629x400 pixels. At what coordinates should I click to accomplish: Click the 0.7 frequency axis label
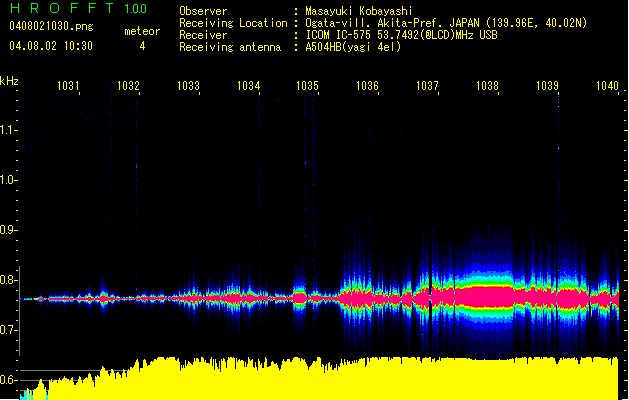coord(7,330)
